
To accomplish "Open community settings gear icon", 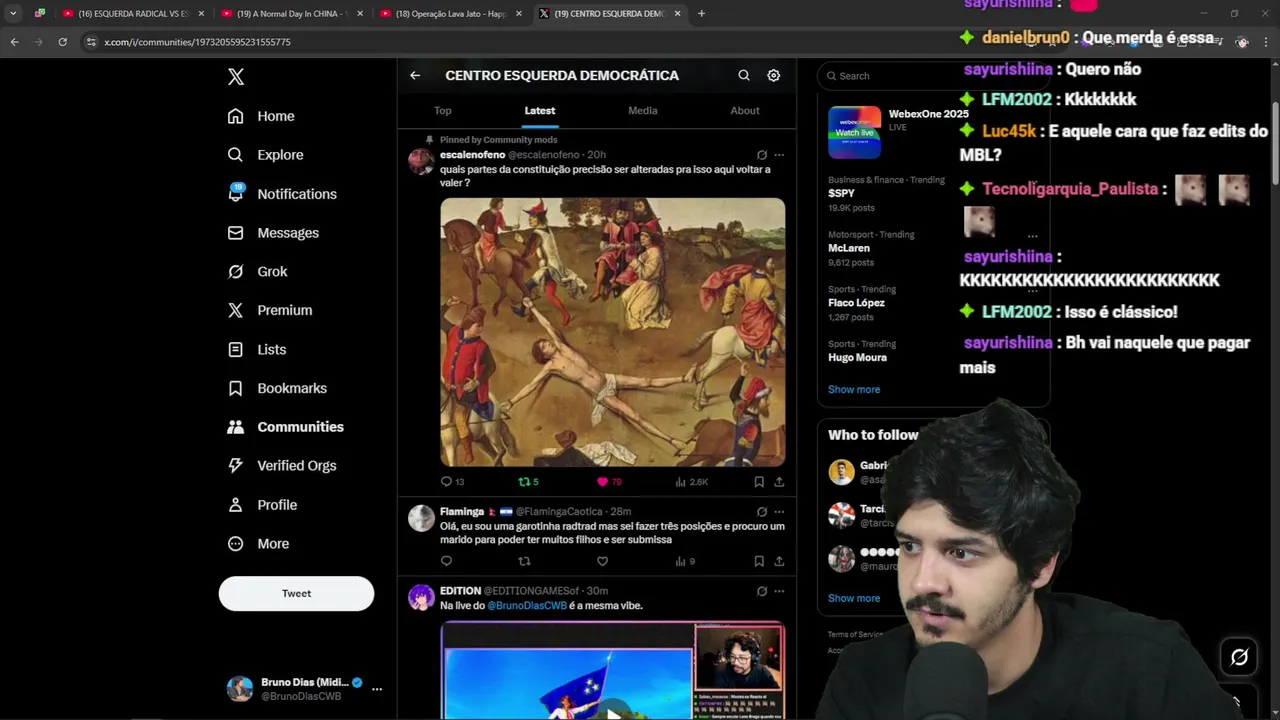I will tap(774, 76).
